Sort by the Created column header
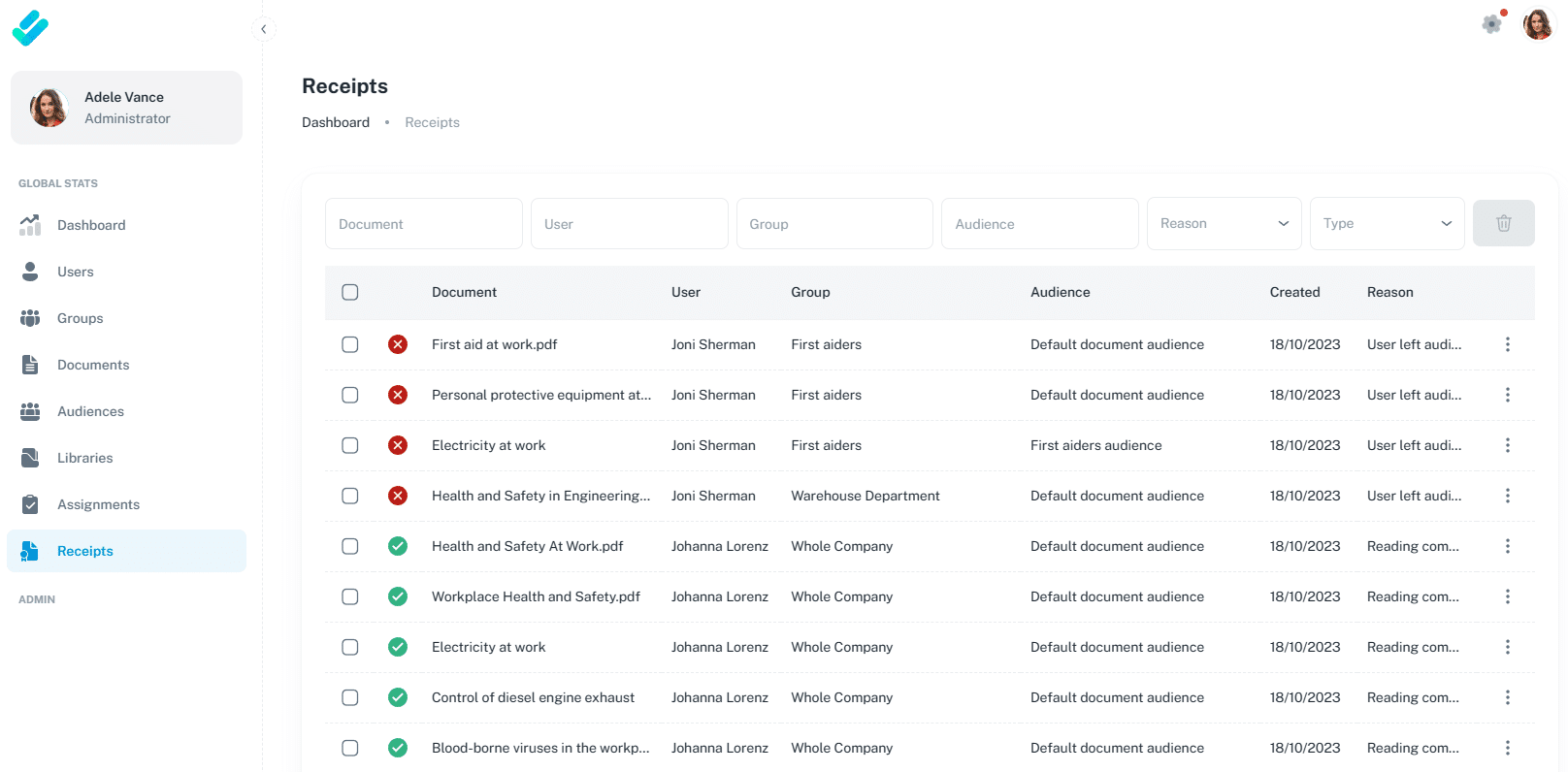 coord(1294,292)
